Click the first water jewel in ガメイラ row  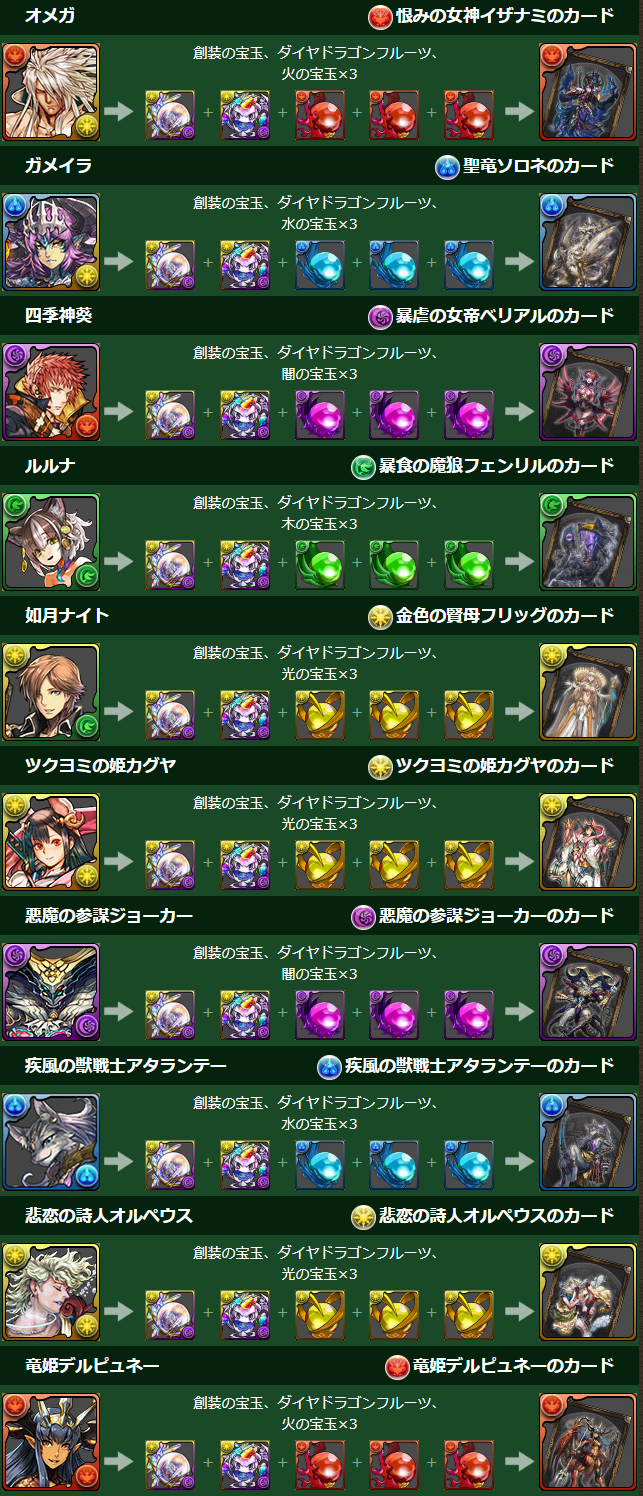[x=320, y=264]
